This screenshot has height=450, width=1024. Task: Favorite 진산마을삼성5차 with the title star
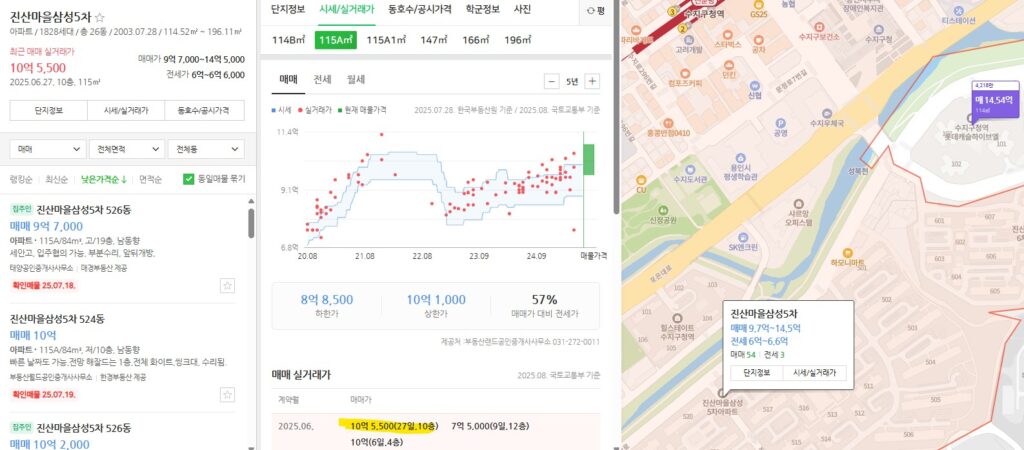pos(100,18)
